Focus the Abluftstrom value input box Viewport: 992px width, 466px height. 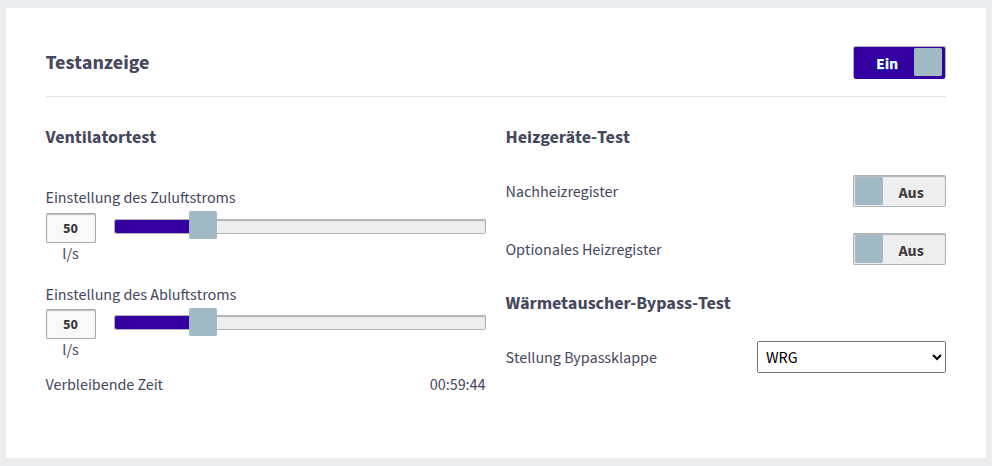(71, 324)
